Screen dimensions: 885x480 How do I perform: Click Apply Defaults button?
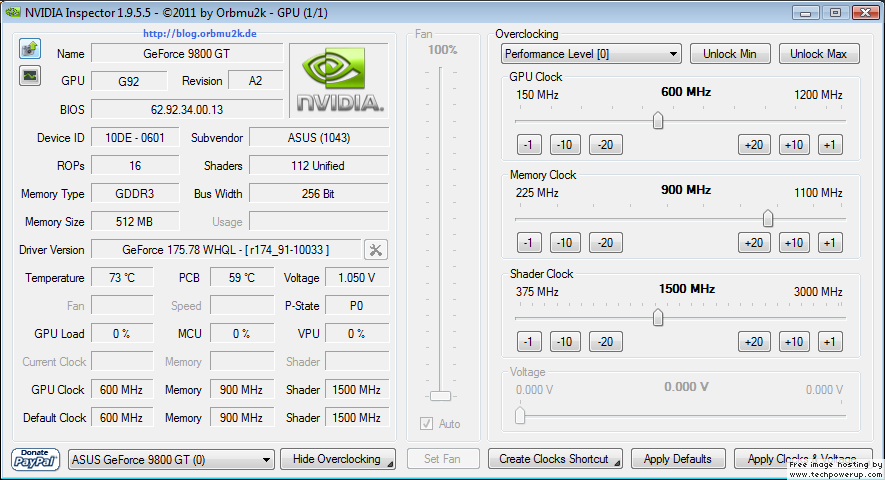[x=677, y=459]
